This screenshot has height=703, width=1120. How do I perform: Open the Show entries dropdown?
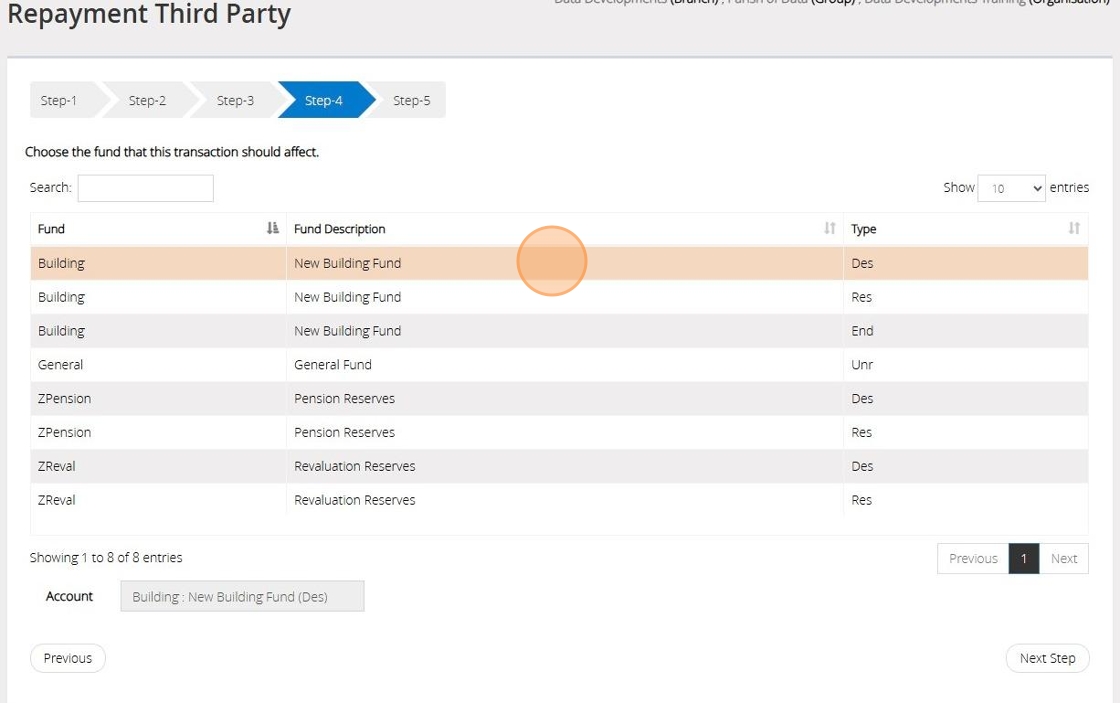coord(1011,188)
